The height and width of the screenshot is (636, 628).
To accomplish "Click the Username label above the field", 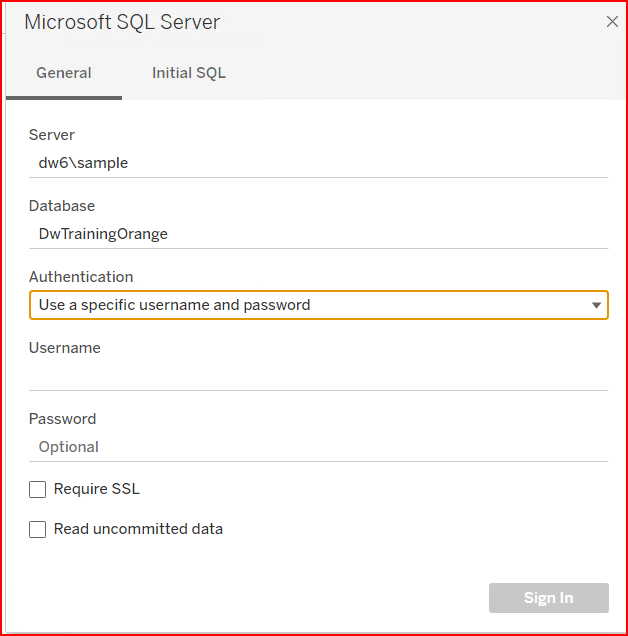I will coord(65,348).
